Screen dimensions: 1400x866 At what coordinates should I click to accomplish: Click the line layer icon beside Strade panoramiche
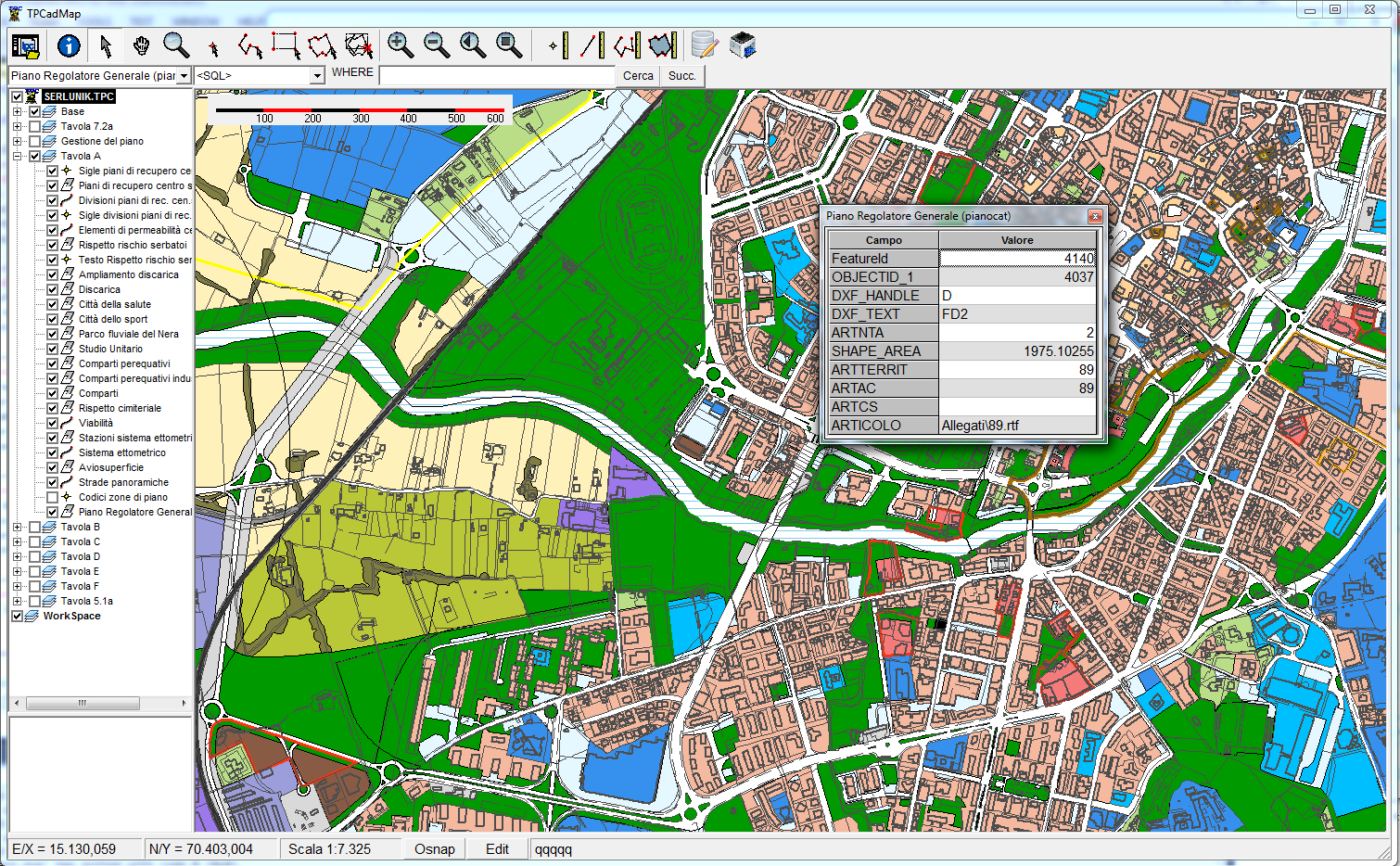(68, 482)
